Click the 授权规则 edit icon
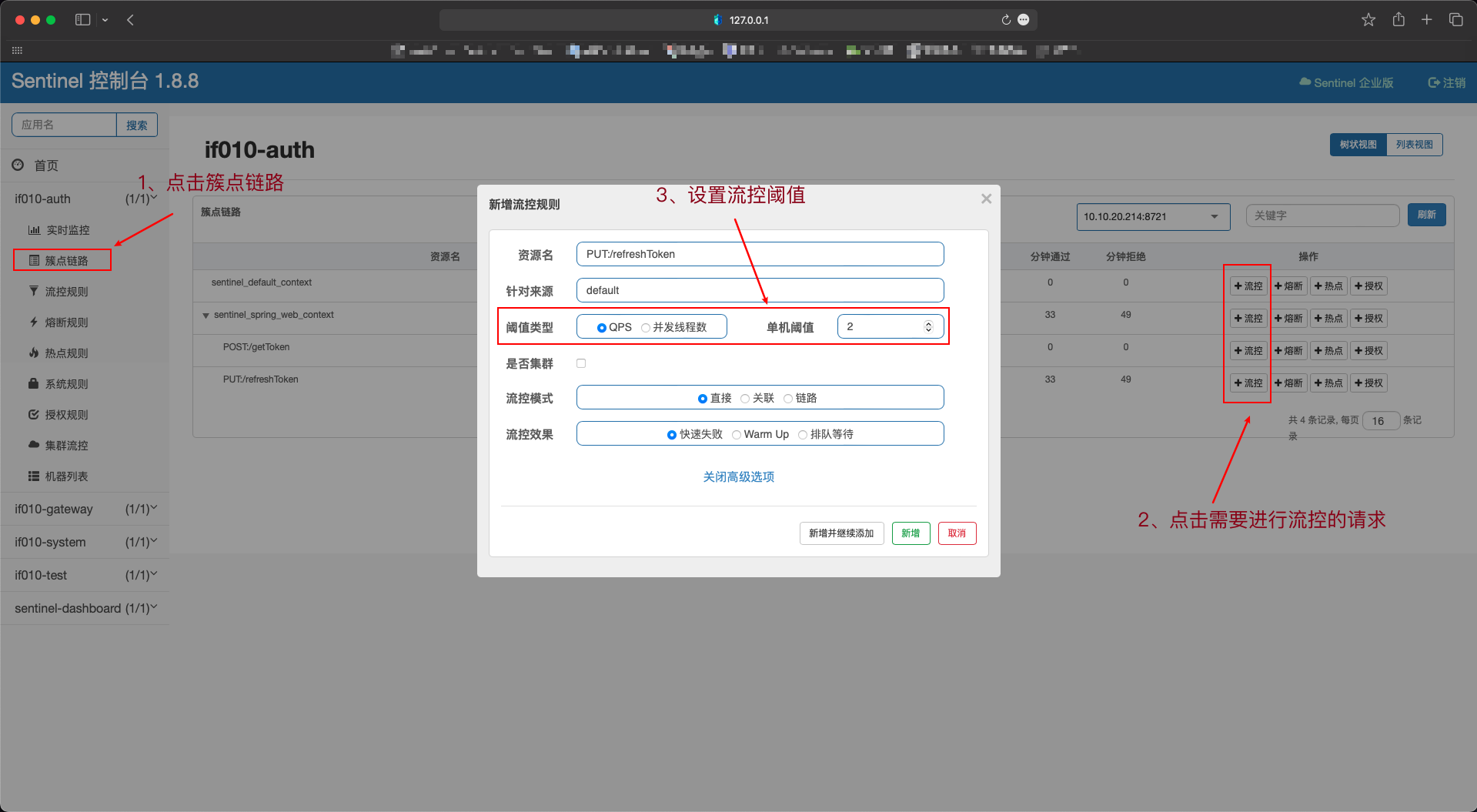1477x812 pixels. (34, 414)
